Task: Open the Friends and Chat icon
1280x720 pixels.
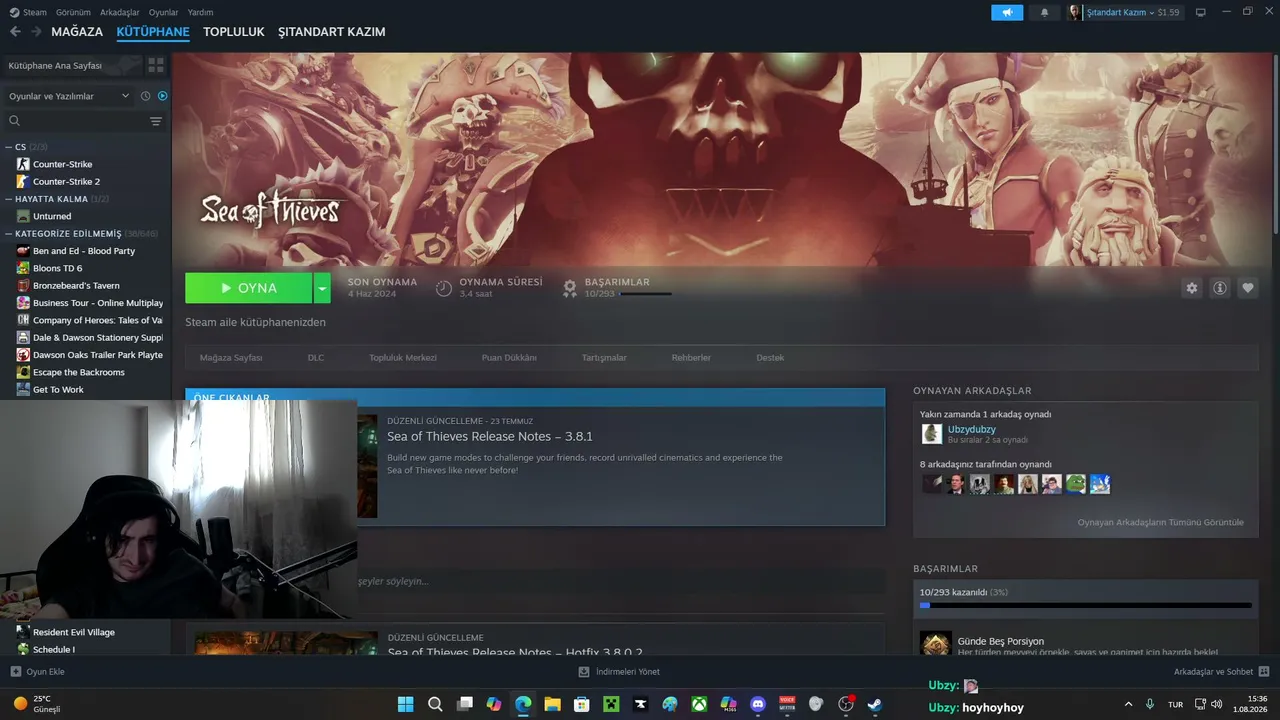Action: pyautogui.click(x=1264, y=671)
